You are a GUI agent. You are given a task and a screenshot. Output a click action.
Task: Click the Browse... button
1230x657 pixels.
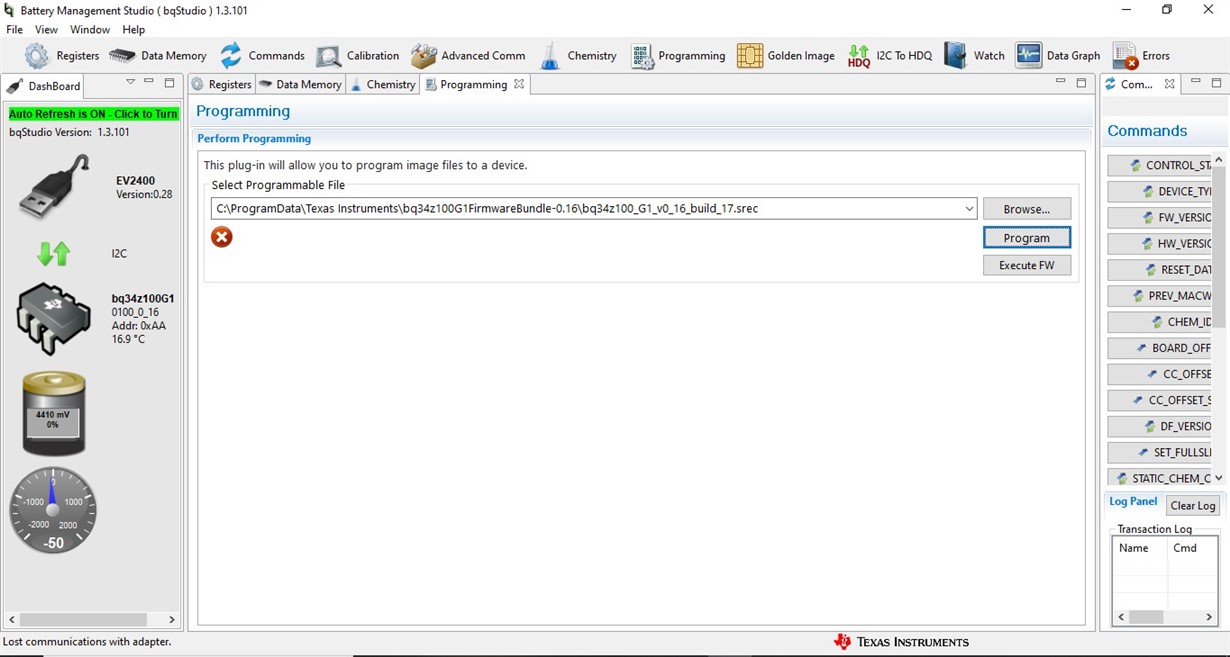[x=1027, y=209]
